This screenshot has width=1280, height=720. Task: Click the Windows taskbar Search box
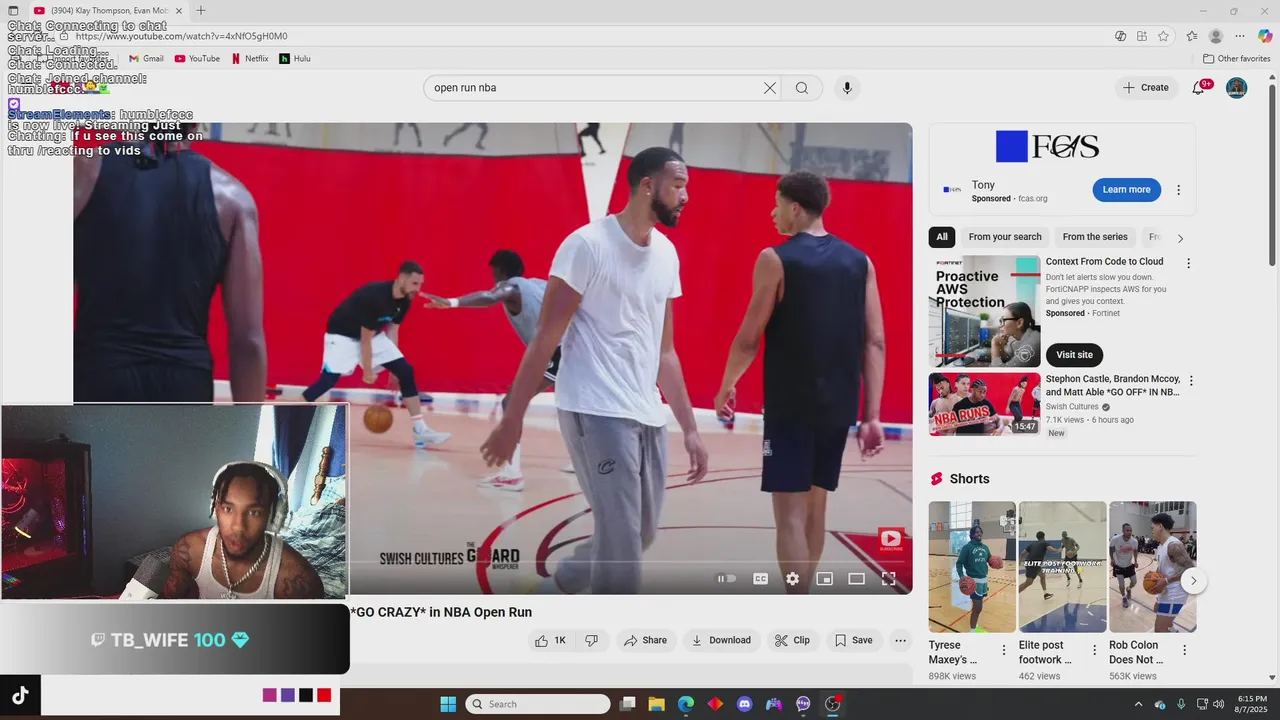pyautogui.click(x=538, y=704)
